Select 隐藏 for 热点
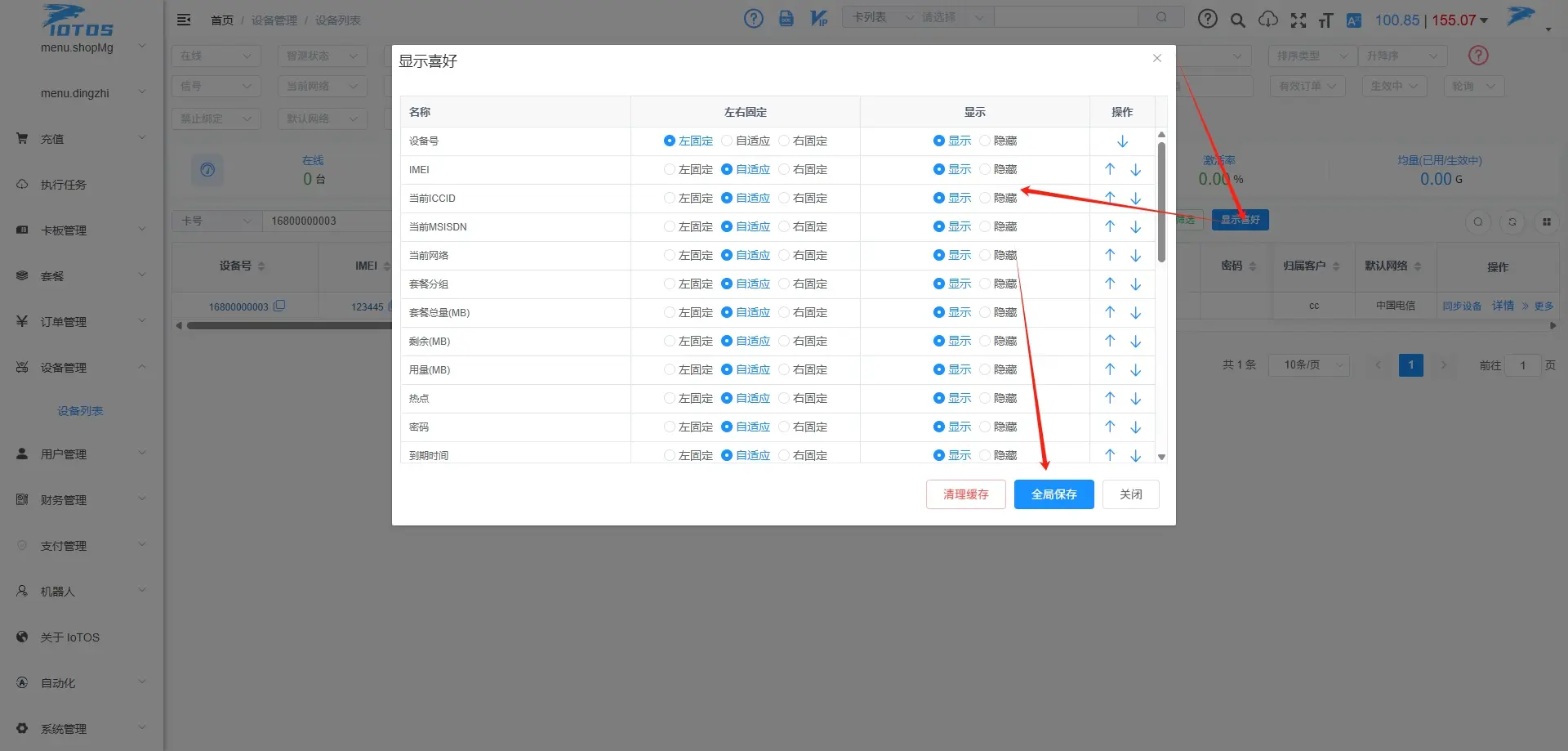This screenshot has height=751, width=1568. click(x=998, y=399)
